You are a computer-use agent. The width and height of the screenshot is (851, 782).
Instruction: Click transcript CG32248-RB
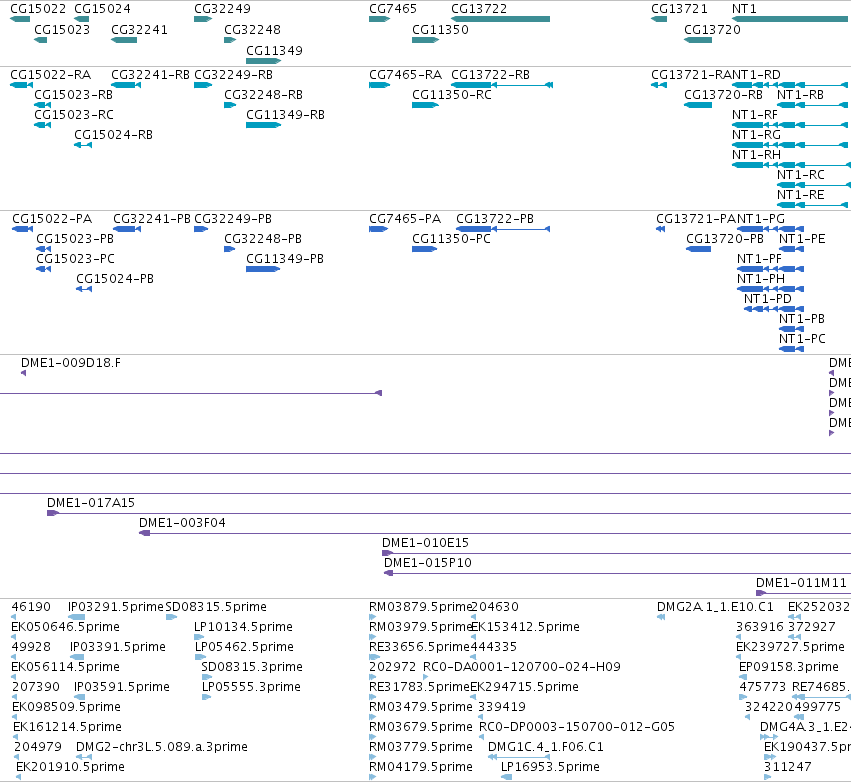pos(263,95)
